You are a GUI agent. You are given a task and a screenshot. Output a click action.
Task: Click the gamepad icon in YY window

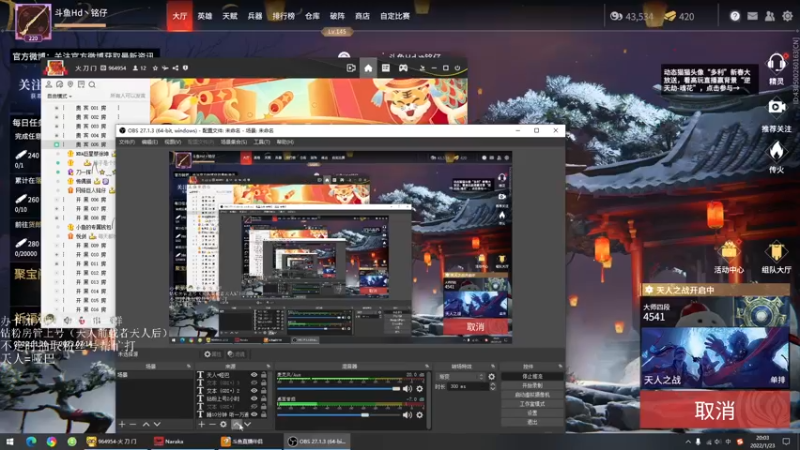coord(403,68)
